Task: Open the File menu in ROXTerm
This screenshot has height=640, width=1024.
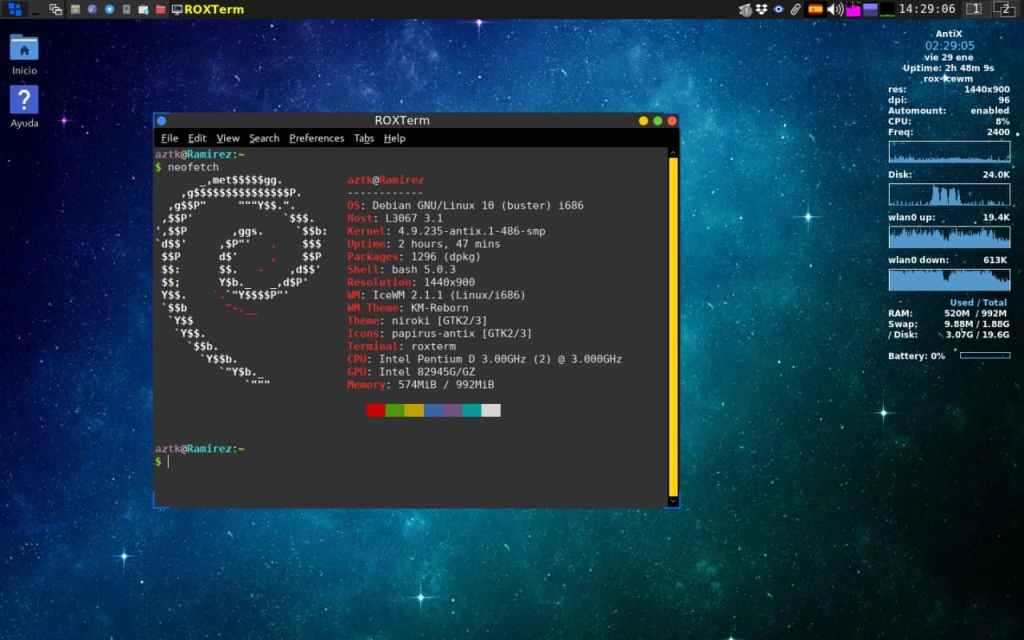Action: [169, 138]
